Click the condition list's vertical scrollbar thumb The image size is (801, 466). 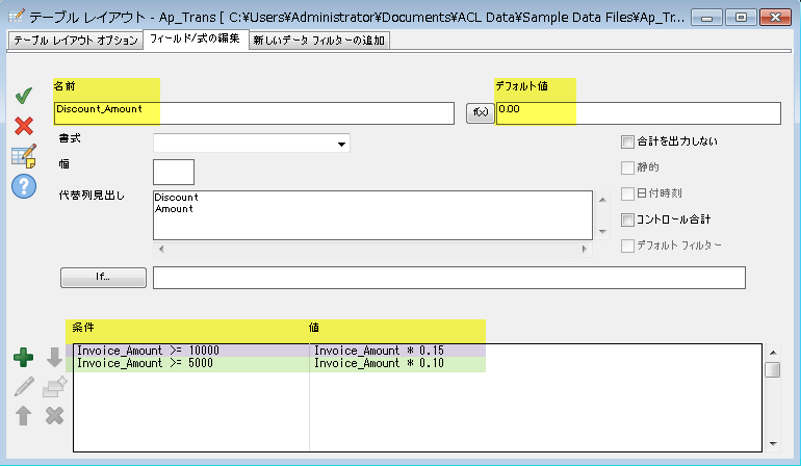[772, 371]
